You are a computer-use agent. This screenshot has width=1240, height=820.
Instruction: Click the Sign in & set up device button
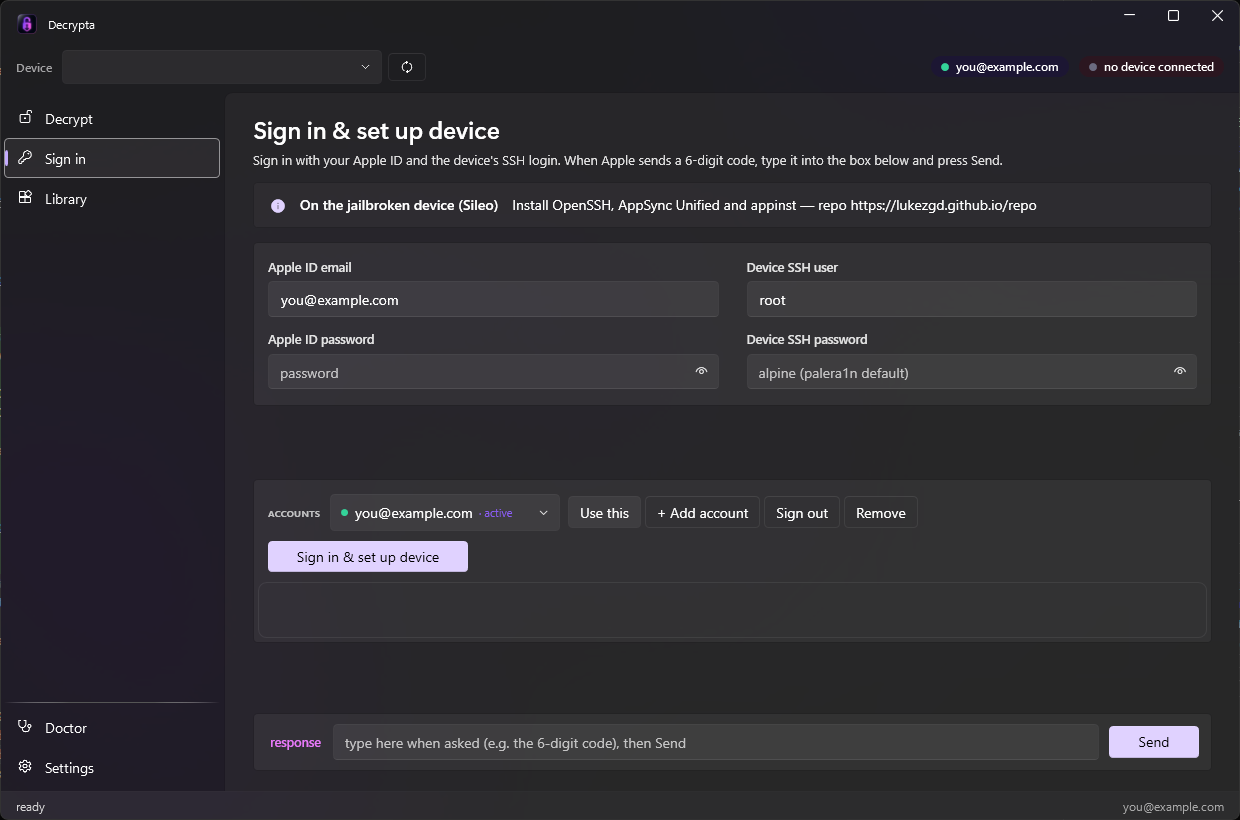[368, 557]
